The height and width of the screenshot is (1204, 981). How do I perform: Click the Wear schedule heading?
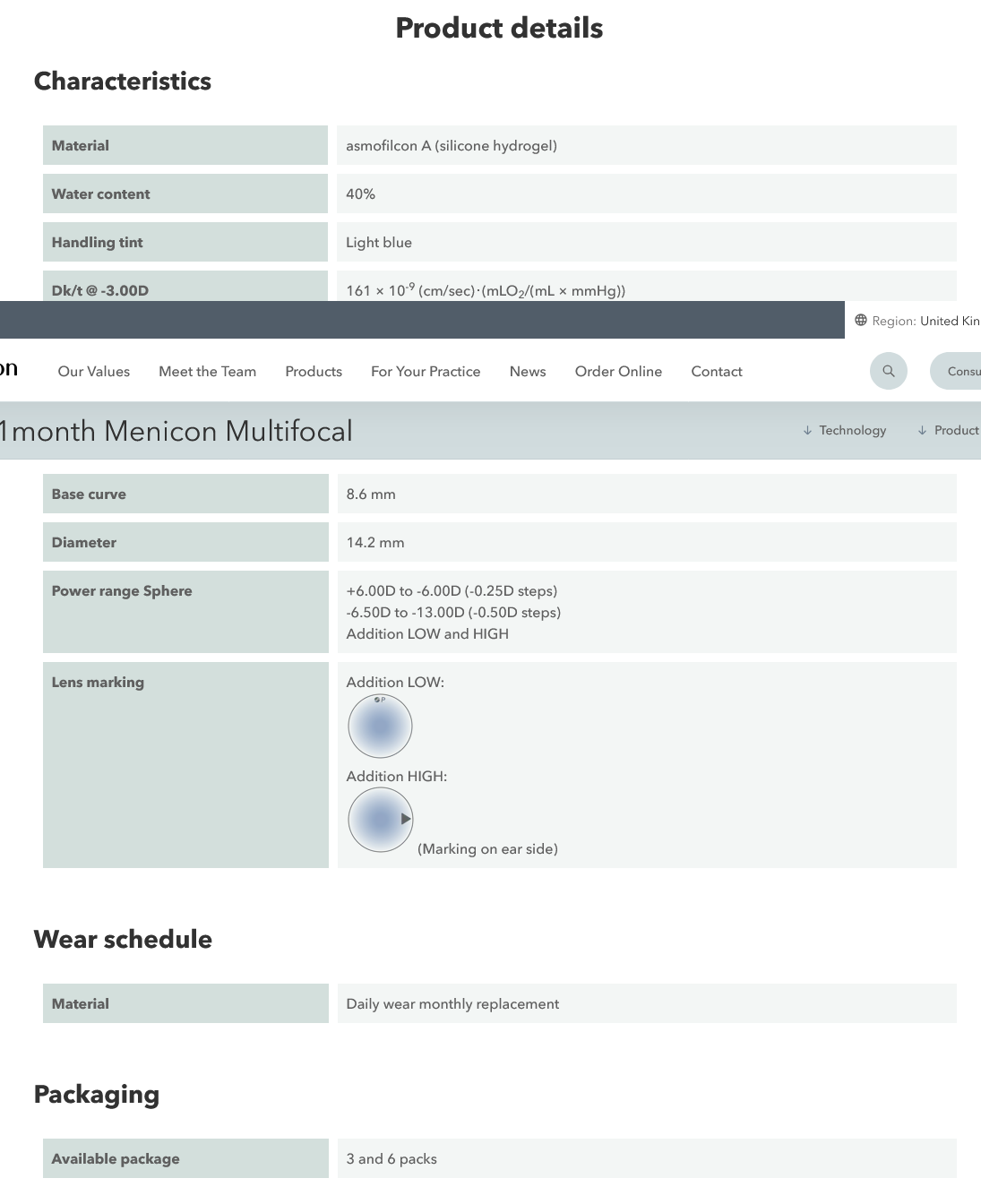pyautogui.click(x=123, y=940)
